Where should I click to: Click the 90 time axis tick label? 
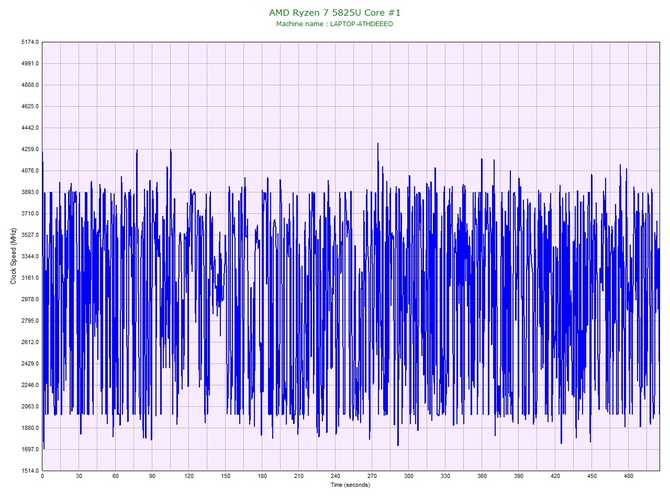click(x=152, y=476)
